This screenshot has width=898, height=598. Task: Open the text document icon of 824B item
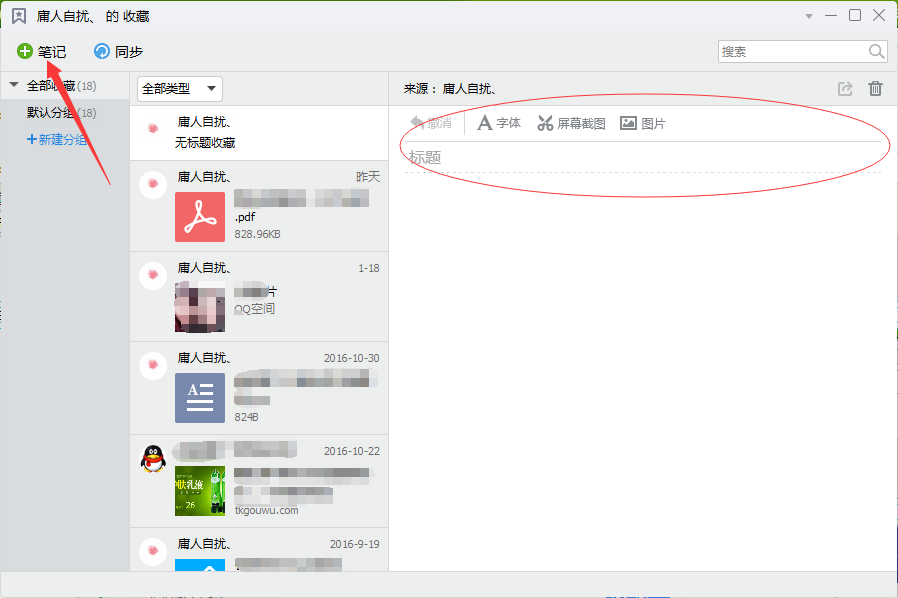point(200,398)
